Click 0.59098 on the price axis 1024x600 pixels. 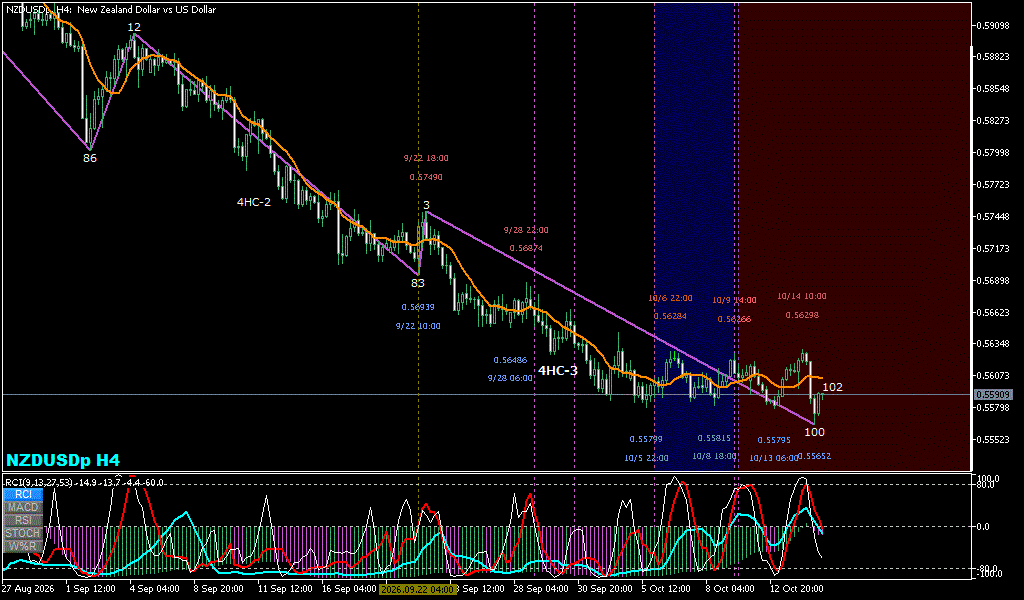click(x=993, y=25)
